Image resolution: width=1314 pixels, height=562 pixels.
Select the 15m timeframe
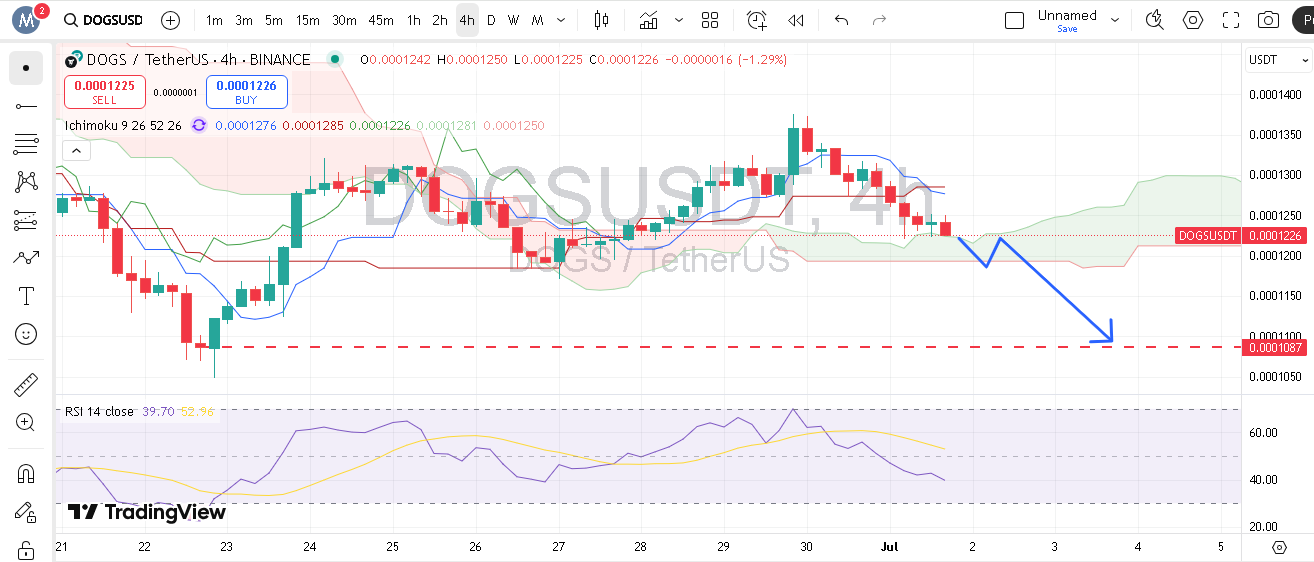[307, 20]
